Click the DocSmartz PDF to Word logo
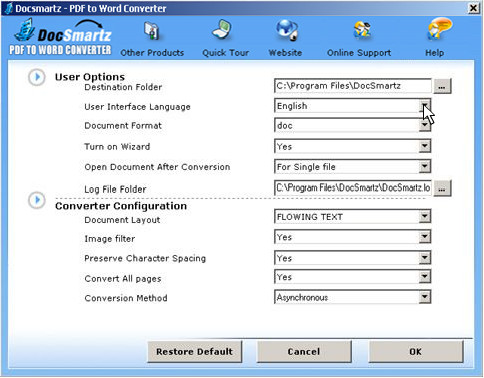This screenshot has width=484, height=378. point(61,37)
